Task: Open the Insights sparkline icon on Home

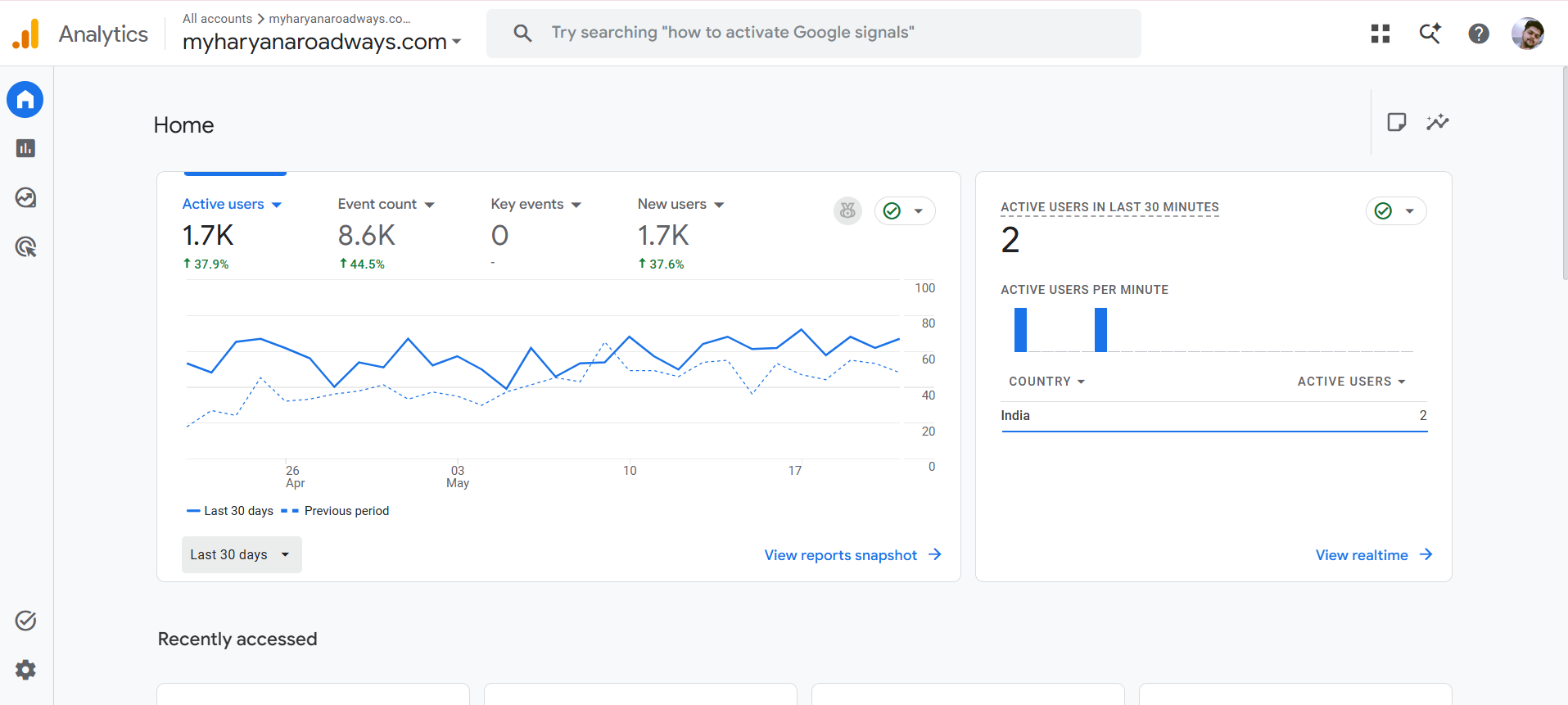Action: coord(1438,122)
